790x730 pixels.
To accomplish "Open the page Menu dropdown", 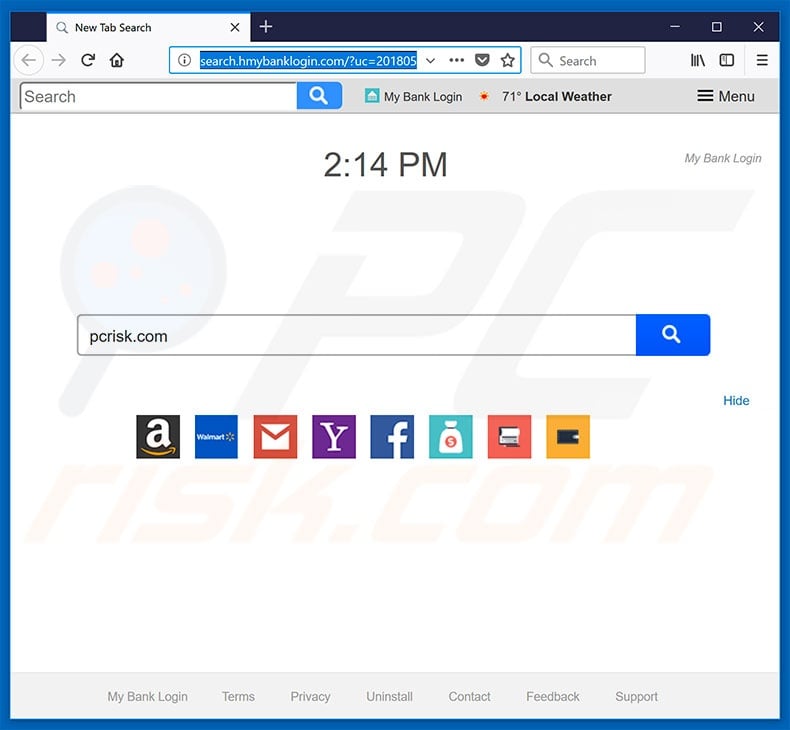I will [726, 96].
